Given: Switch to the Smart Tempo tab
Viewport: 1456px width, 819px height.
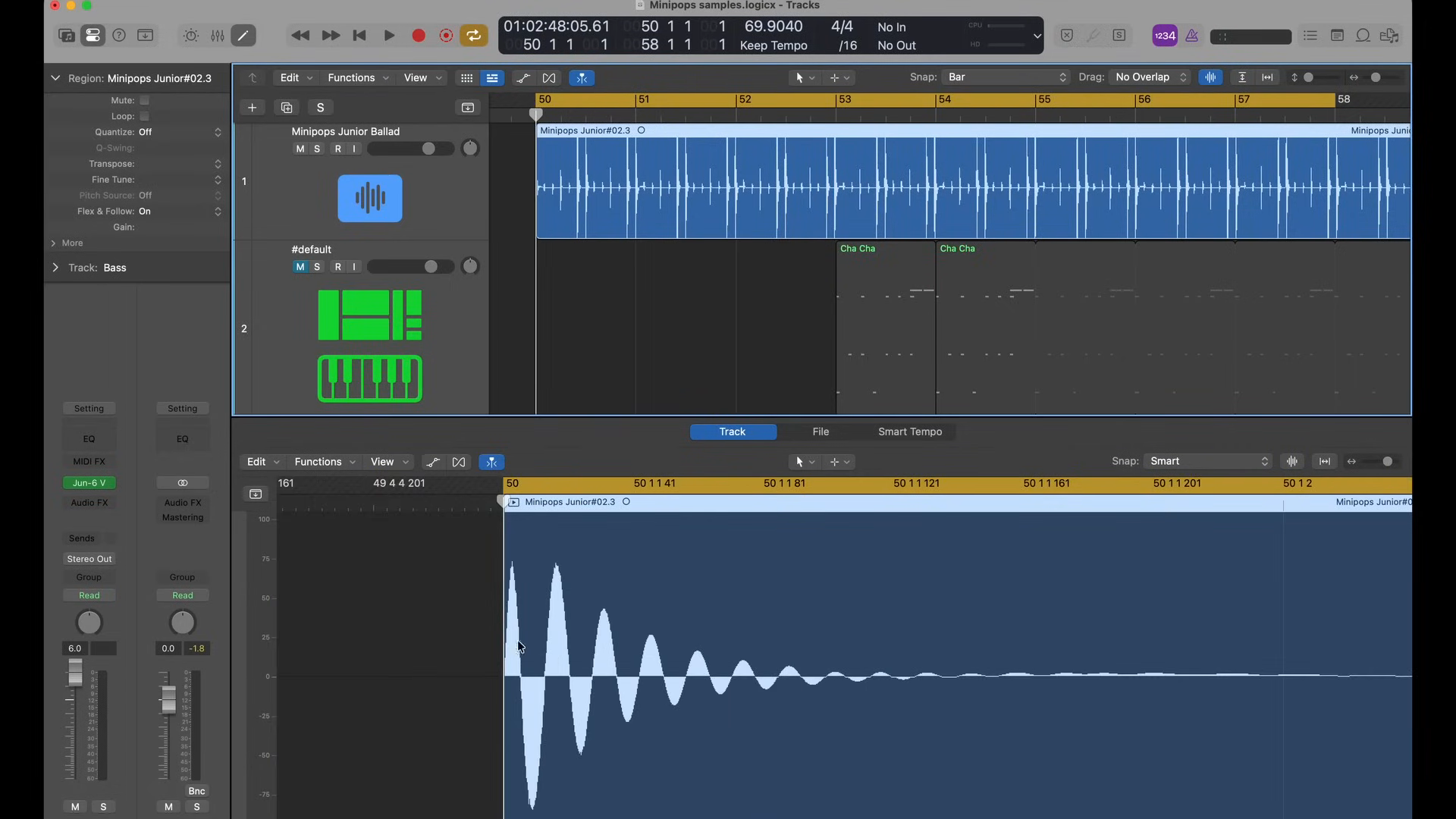Looking at the screenshot, I should (x=909, y=431).
